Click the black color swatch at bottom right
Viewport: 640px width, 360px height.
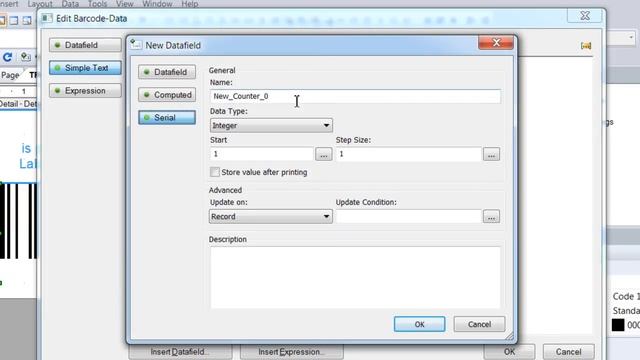click(618, 325)
